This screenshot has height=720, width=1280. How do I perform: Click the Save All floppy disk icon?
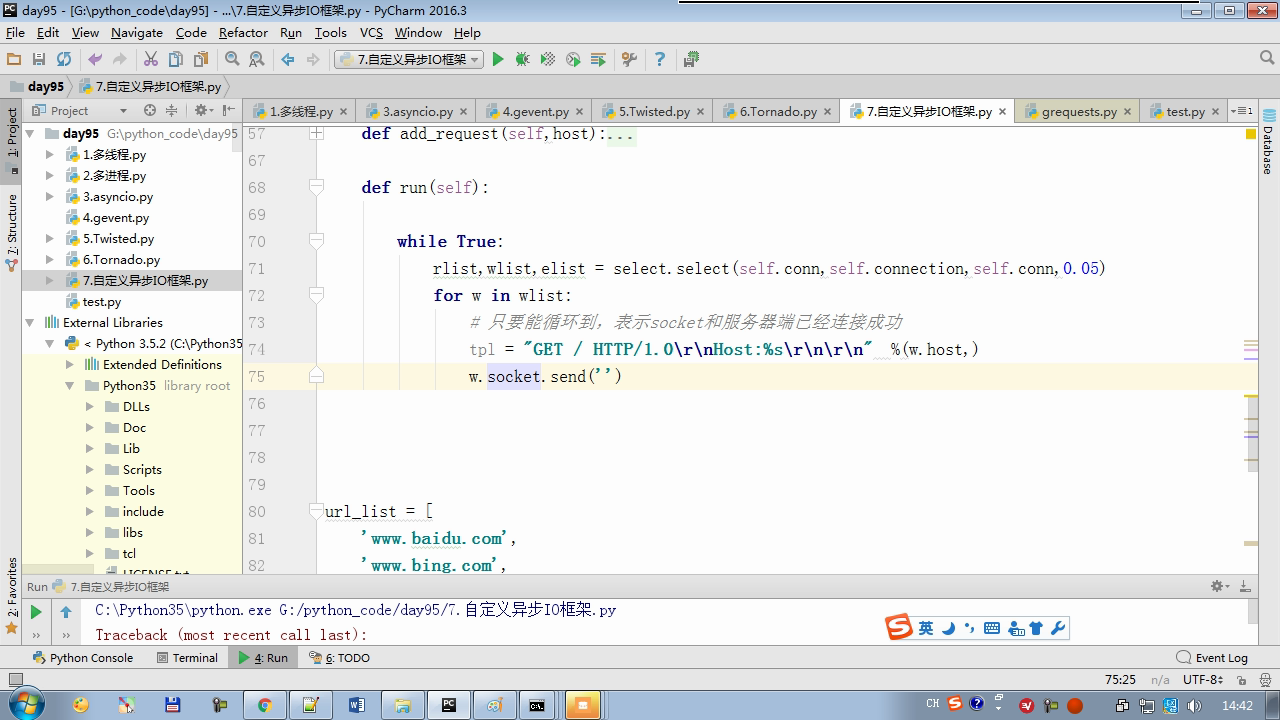click(x=39, y=60)
